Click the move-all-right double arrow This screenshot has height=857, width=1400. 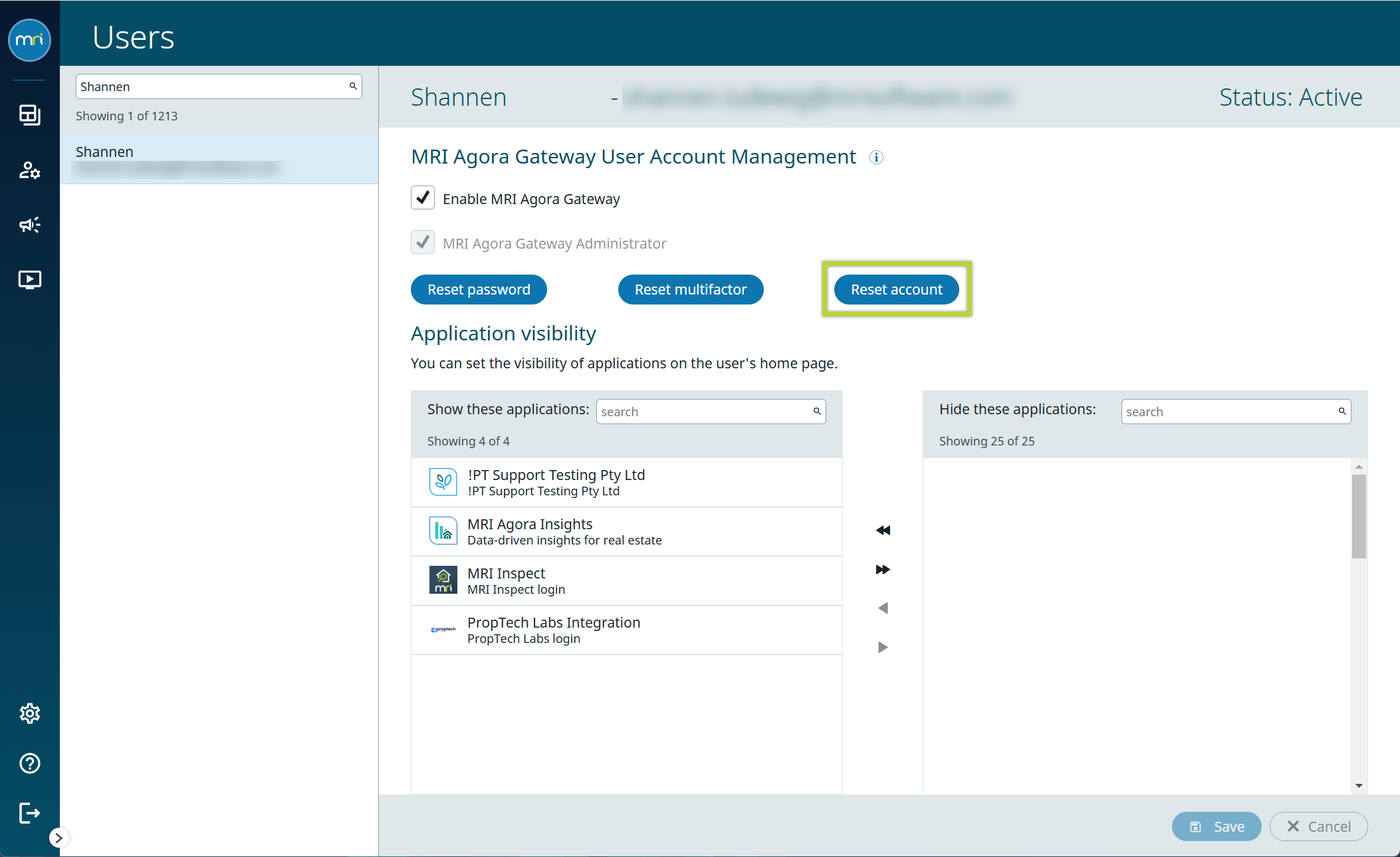882,569
